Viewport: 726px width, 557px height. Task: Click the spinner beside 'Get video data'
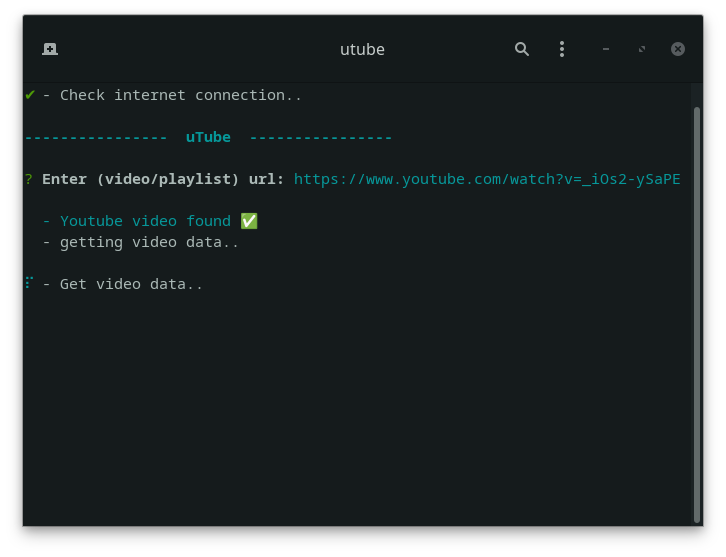(x=29, y=282)
